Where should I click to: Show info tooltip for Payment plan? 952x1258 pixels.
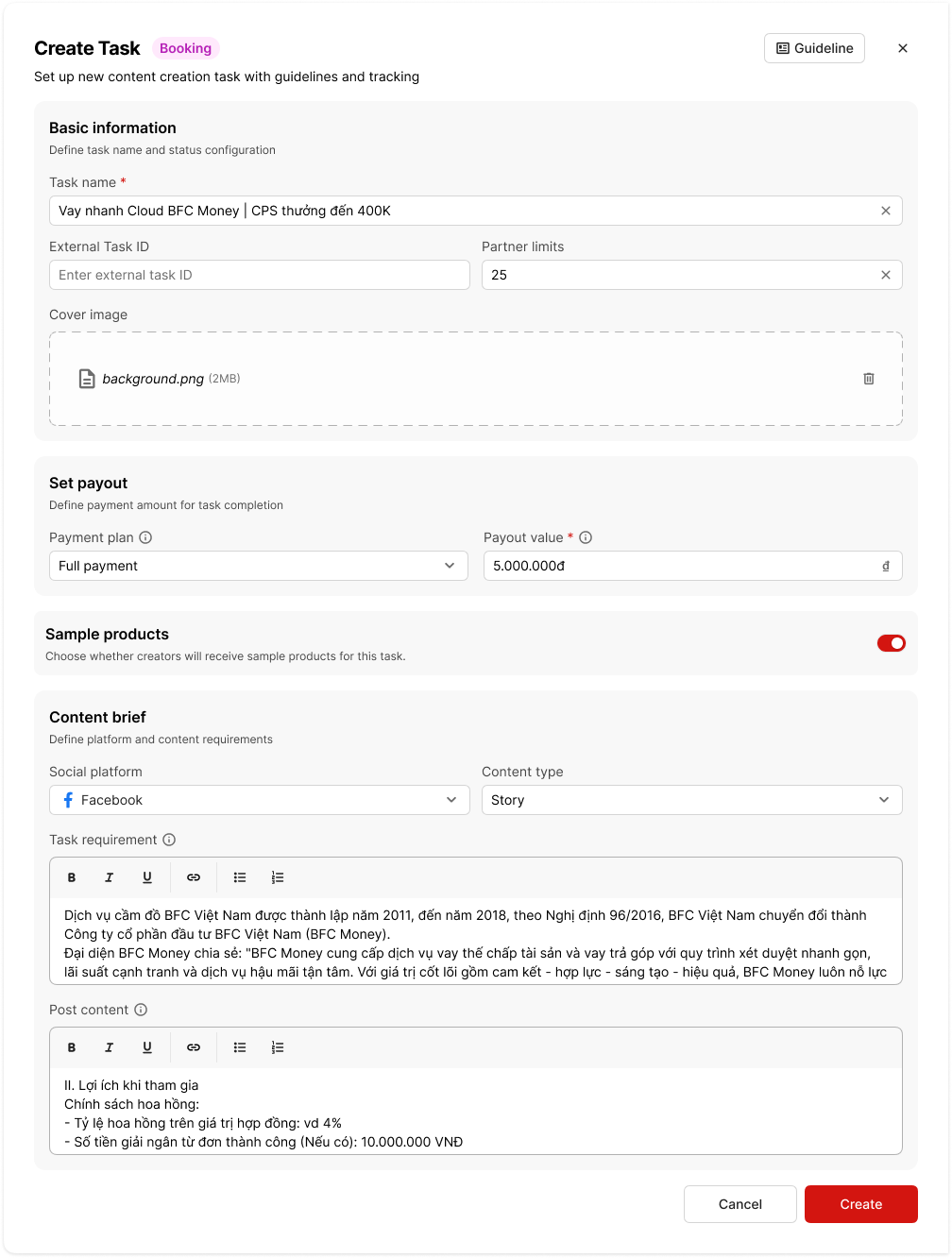(145, 537)
